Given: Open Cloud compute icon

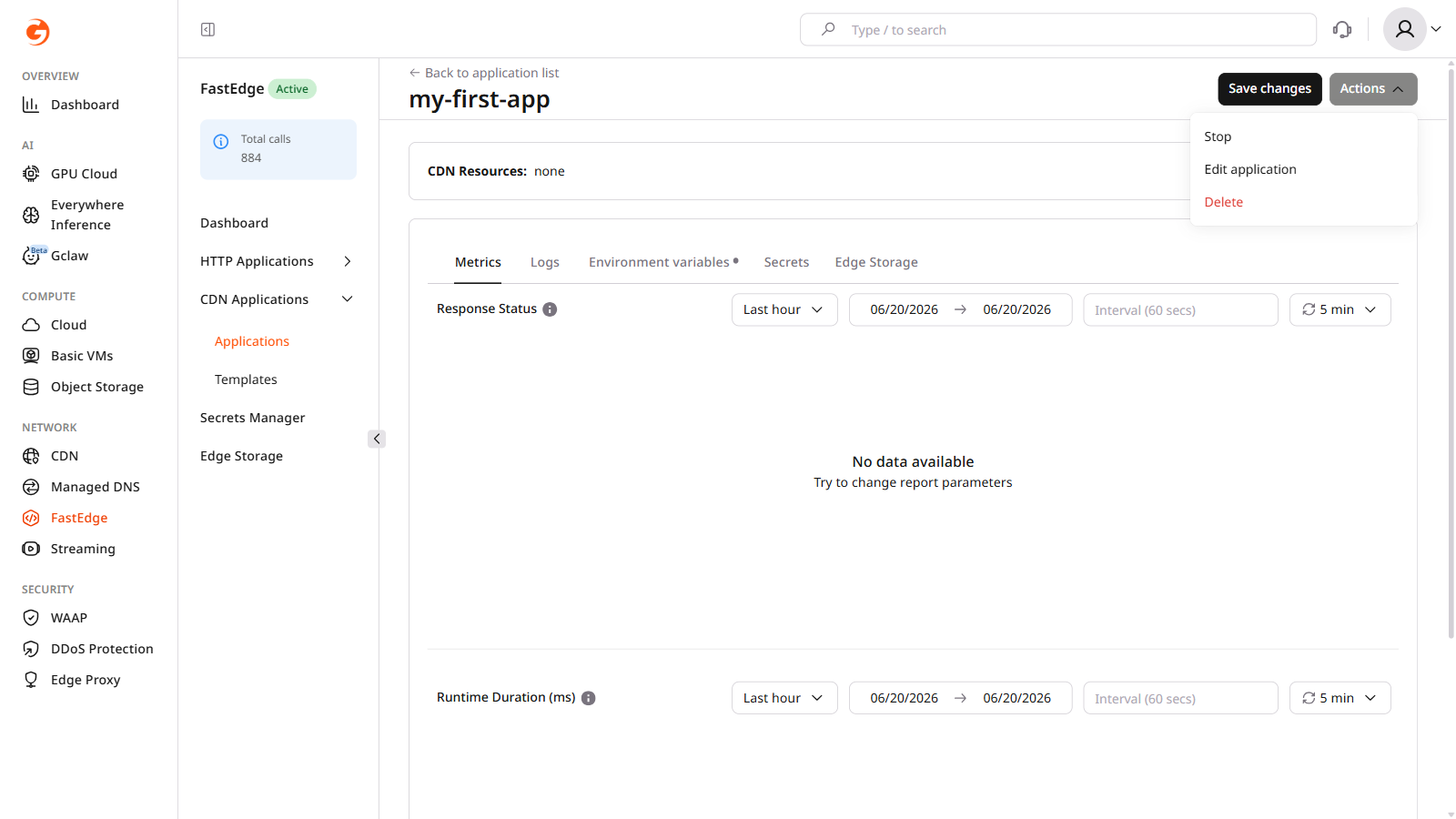Looking at the screenshot, I should 31,325.
